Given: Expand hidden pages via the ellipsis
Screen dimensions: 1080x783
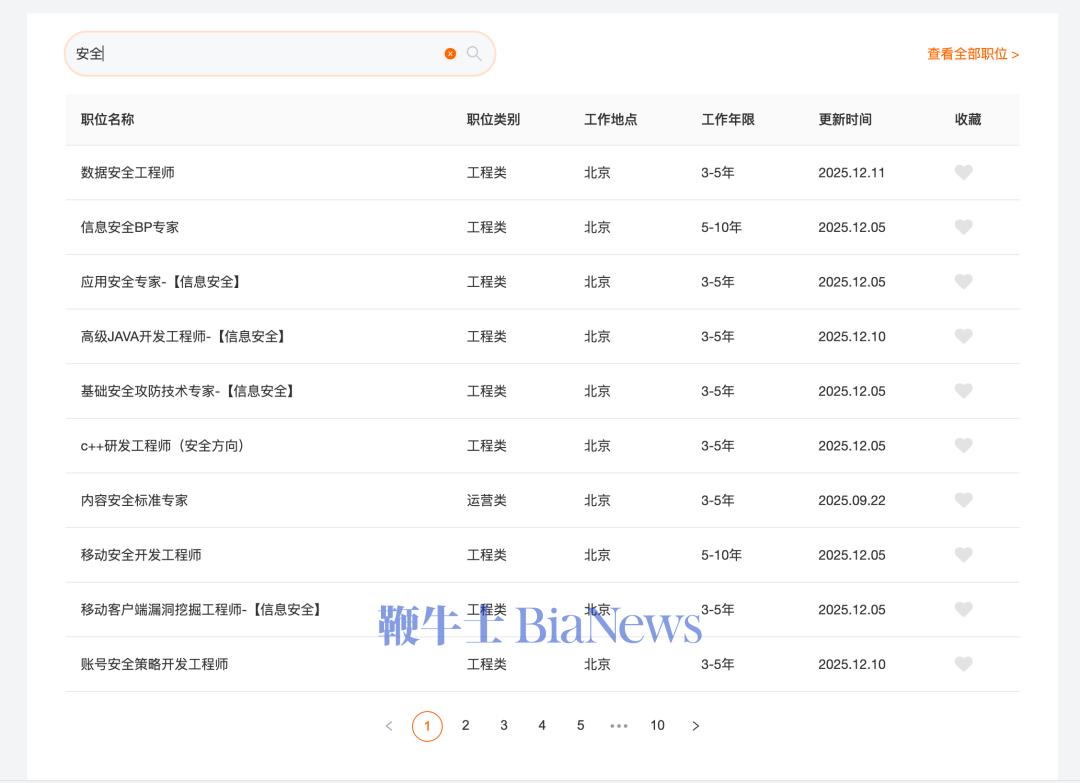Looking at the screenshot, I should coord(619,726).
